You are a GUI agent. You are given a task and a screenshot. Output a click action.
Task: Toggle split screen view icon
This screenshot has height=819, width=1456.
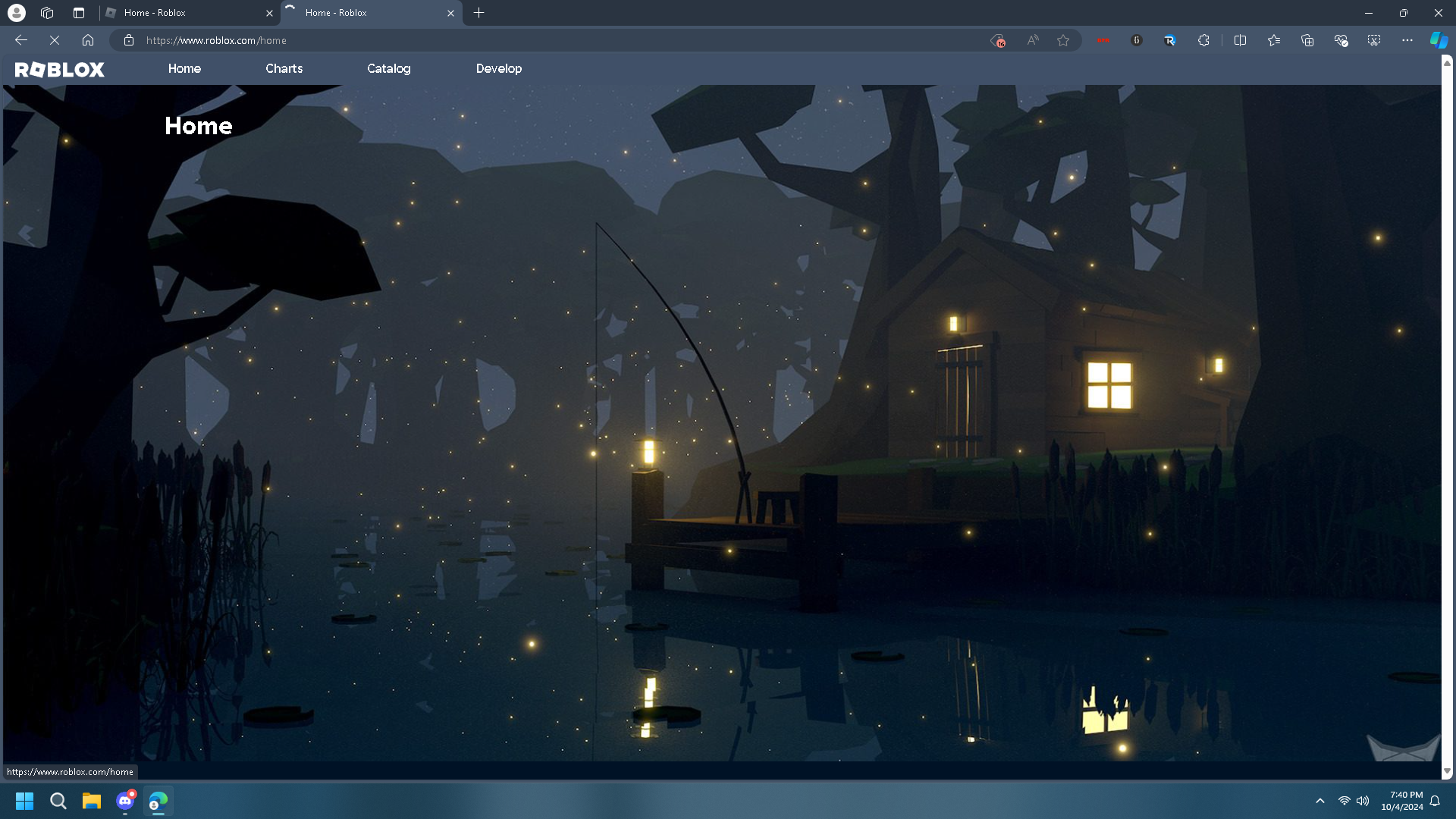click(x=1241, y=40)
